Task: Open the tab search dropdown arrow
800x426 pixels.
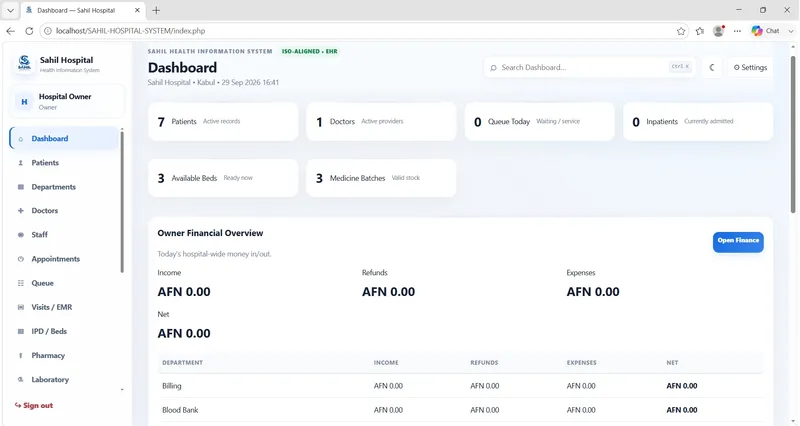Action: coord(10,10)
